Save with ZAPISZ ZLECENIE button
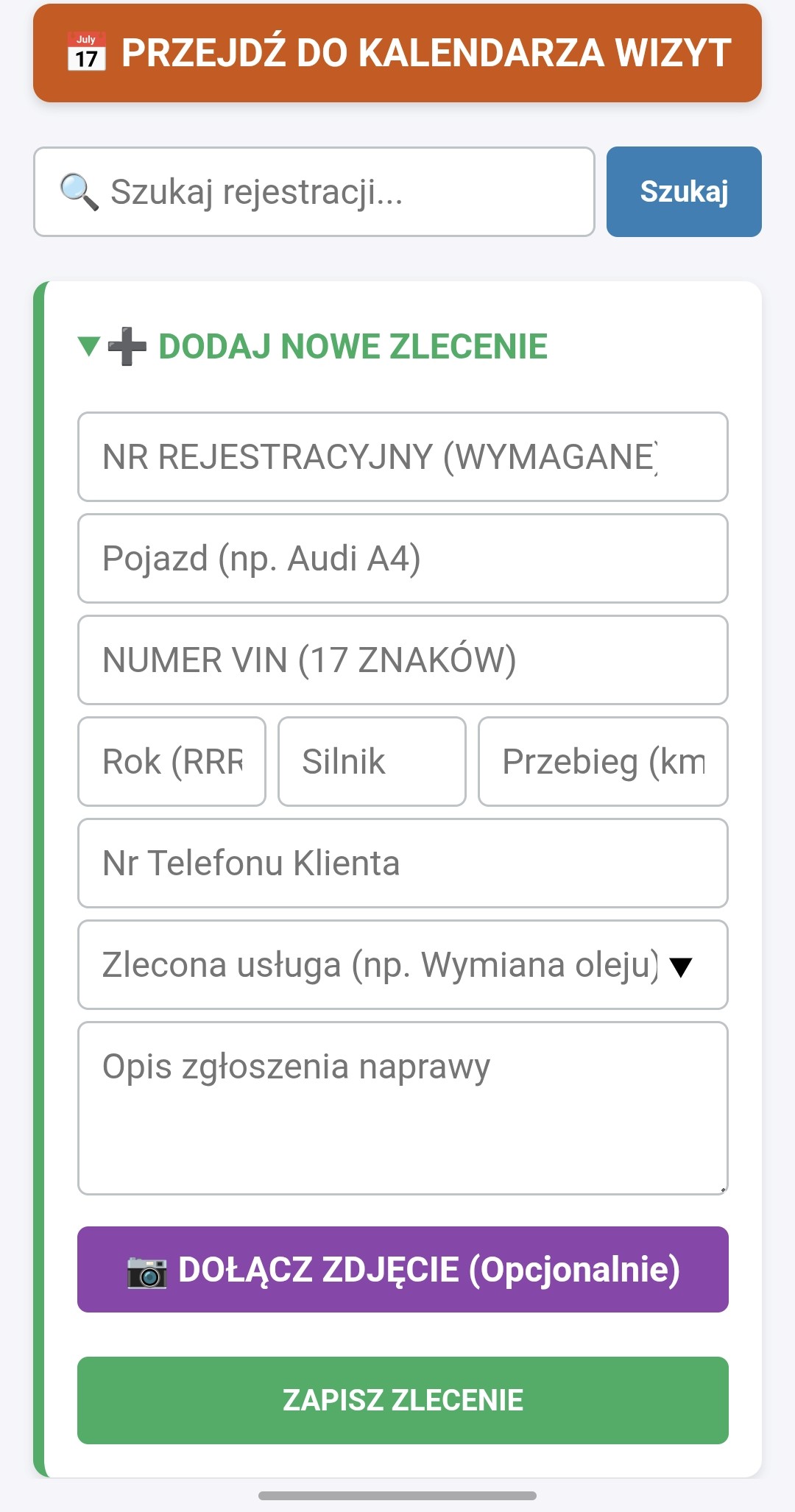 (x=403, y=1400)
